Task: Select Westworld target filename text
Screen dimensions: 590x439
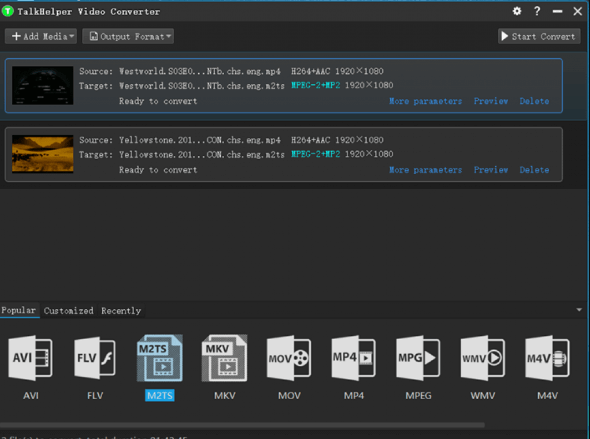Action: point(202,86)
